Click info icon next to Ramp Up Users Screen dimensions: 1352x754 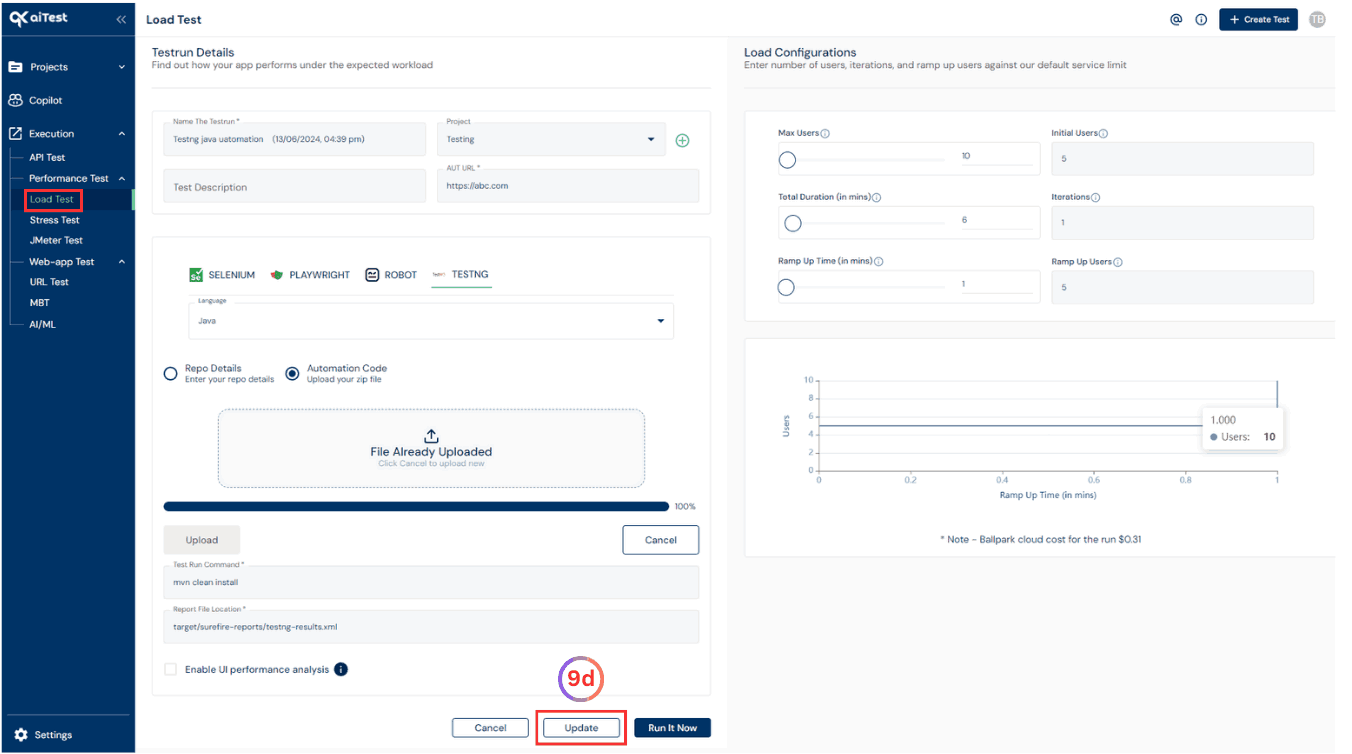(x=1118, y=262)
